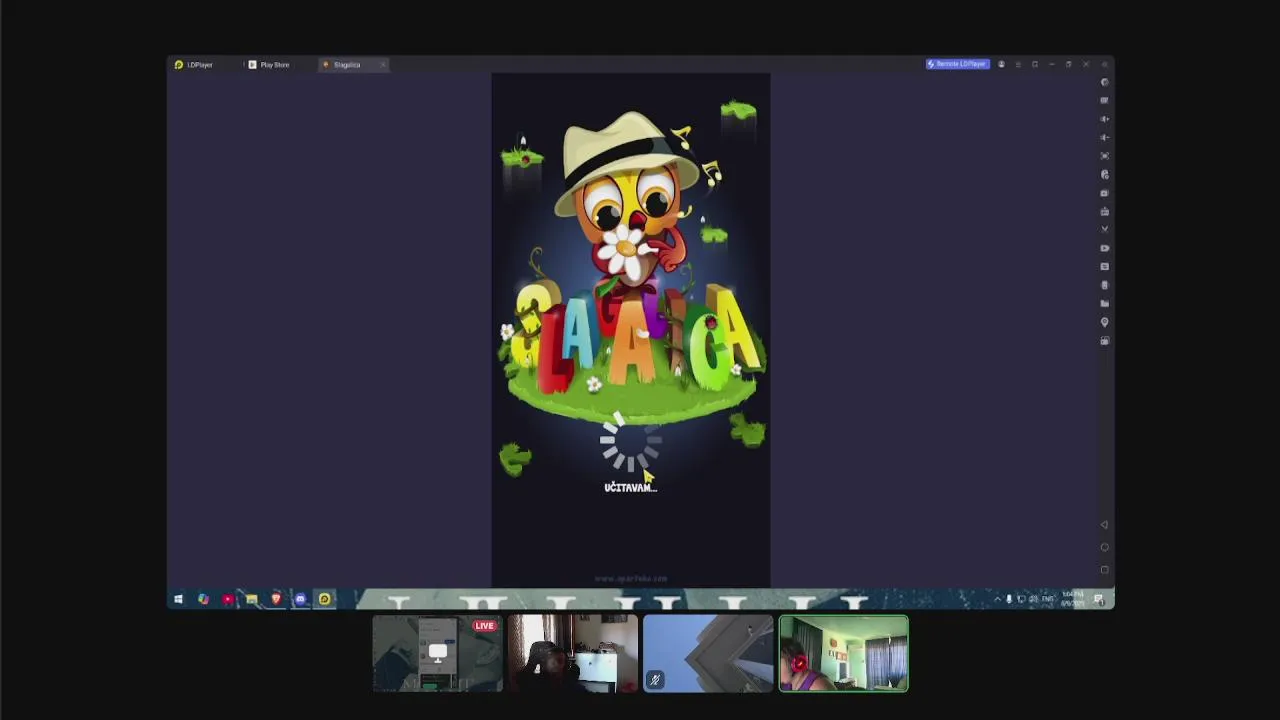Close the Slagalica tab
Screen dimensions: 1280x720
pyautogui.click(x=382, y=65)
